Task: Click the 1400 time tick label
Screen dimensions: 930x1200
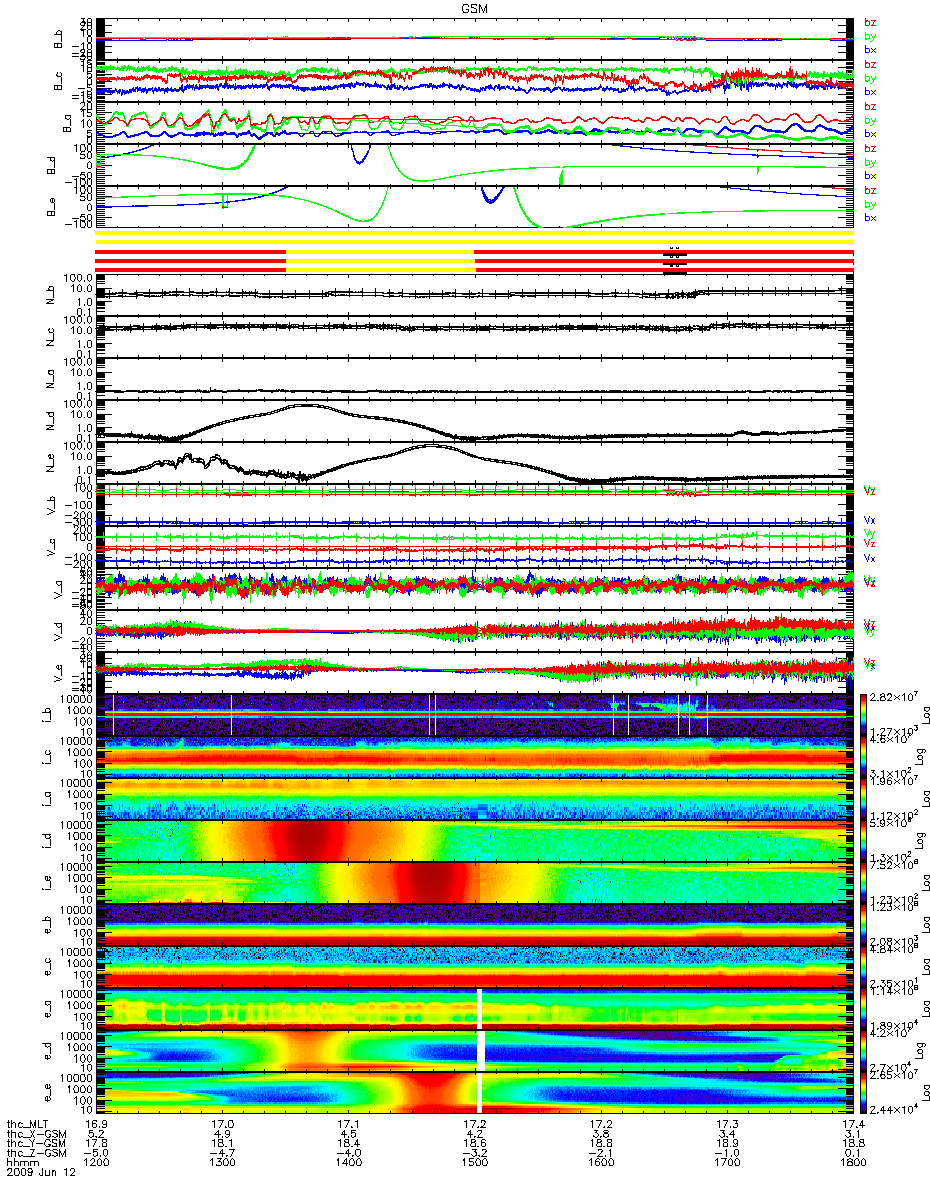Action: click(x=348, y=1163)
